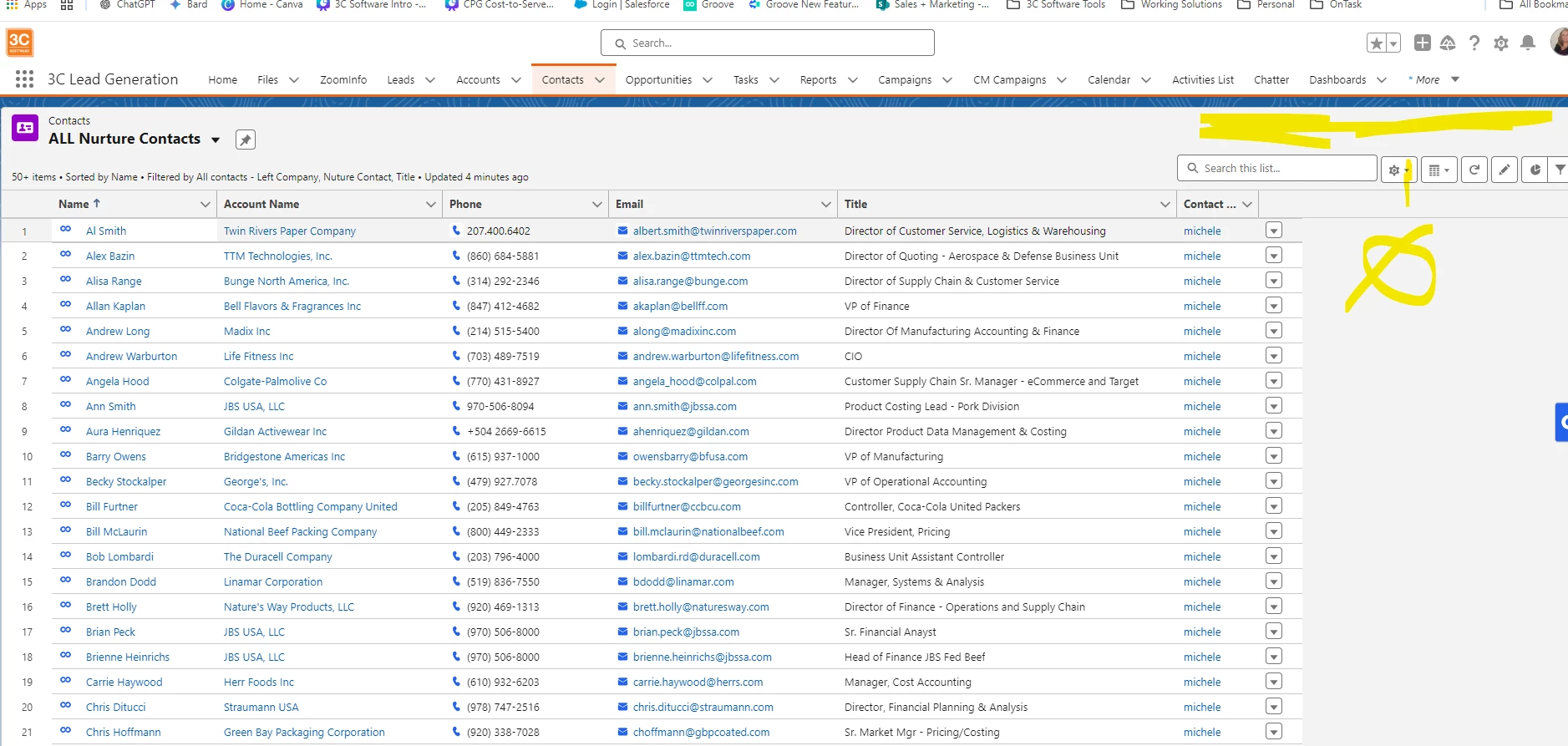Expand the Contacts tab chevron
The image size is (1568, 746).
[x=600, y=80]
